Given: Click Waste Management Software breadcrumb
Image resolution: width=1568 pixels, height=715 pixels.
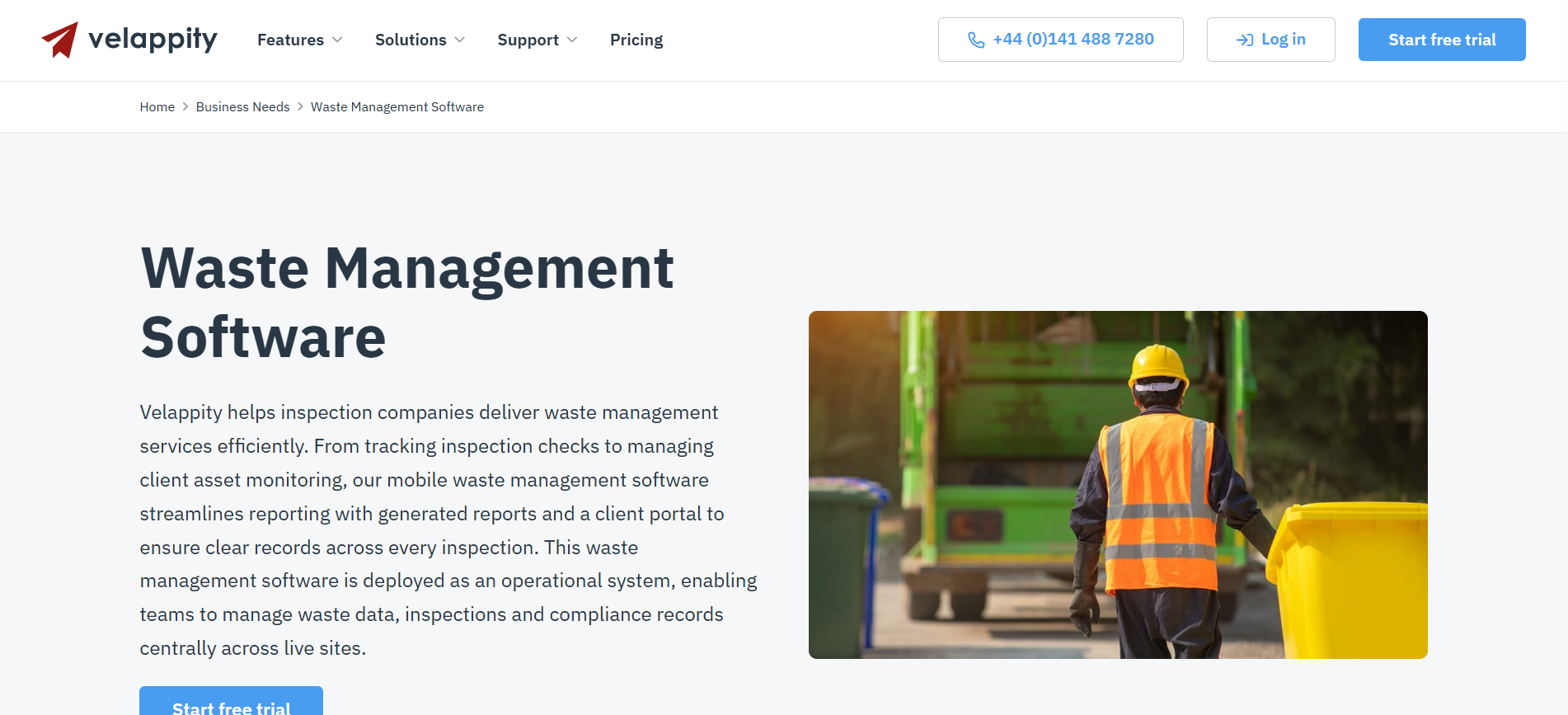Looking at the screenshot, I should (x=397, y=107).
